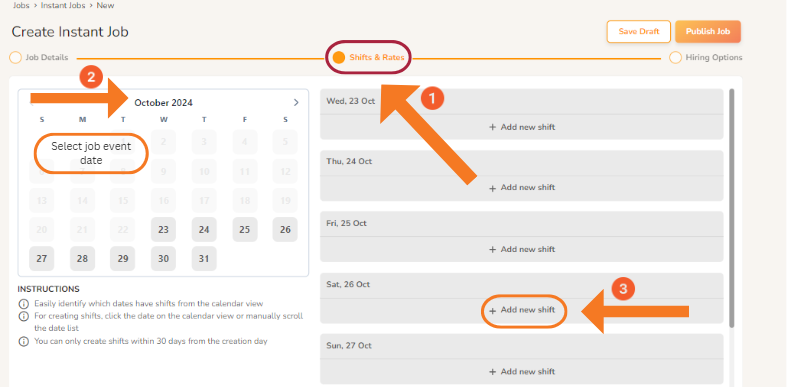The height and width of the screenshot is (387, 792).
Task: Add new shift for Sat, 26 Oct
Action: [x=522, y=310]
